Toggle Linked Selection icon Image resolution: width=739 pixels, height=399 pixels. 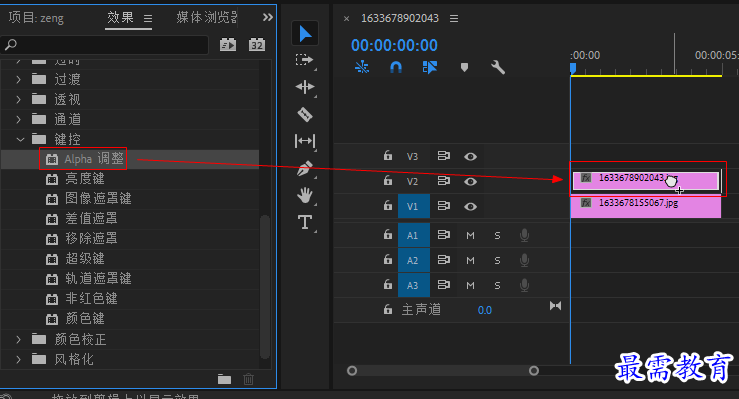point(430,67)
